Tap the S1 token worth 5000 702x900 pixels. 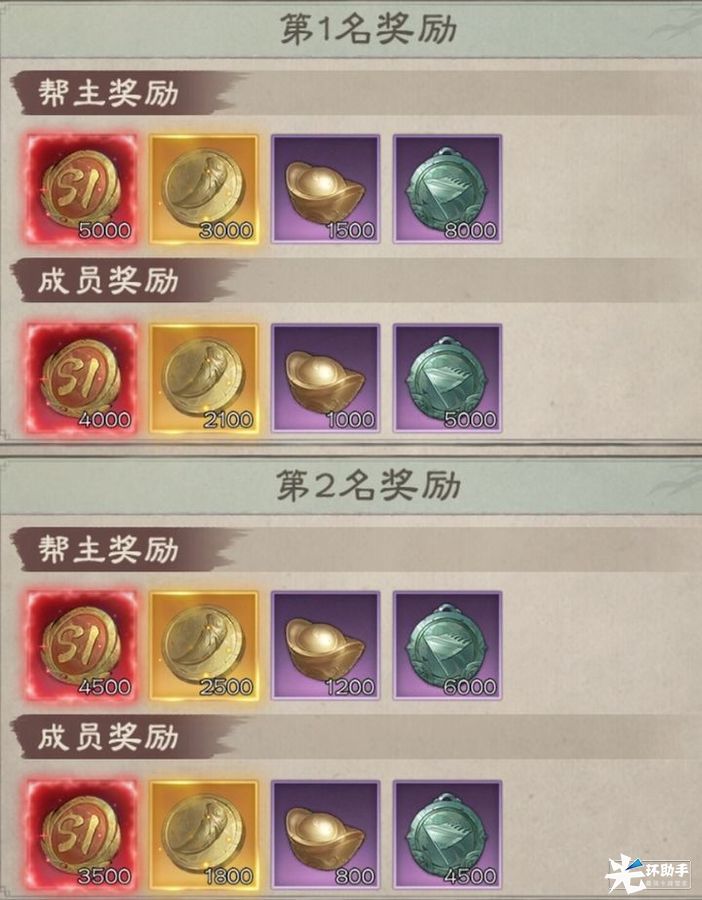[82, 189]
